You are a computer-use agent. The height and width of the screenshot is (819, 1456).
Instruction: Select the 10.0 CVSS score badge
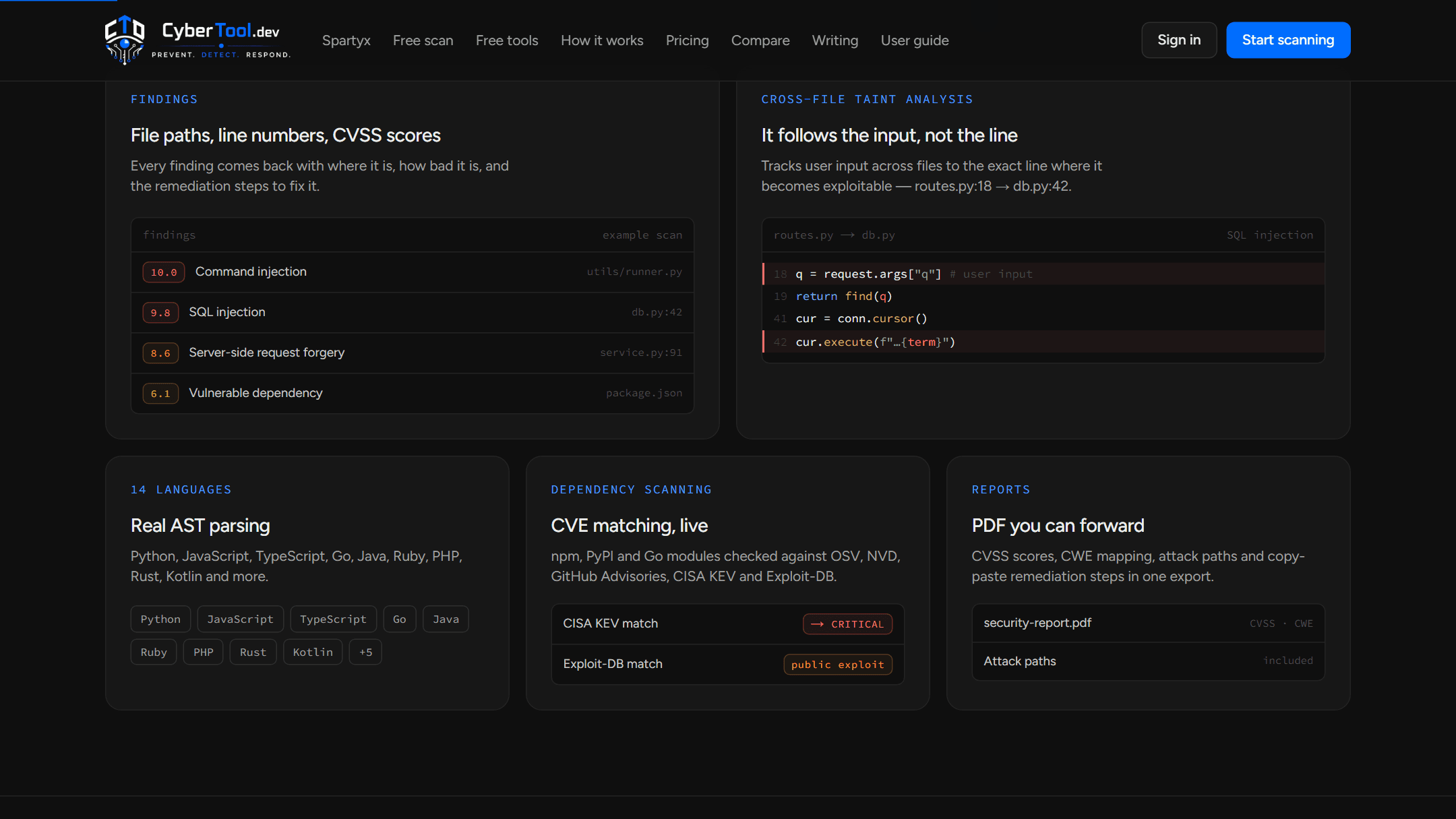[x=164, y=272]
